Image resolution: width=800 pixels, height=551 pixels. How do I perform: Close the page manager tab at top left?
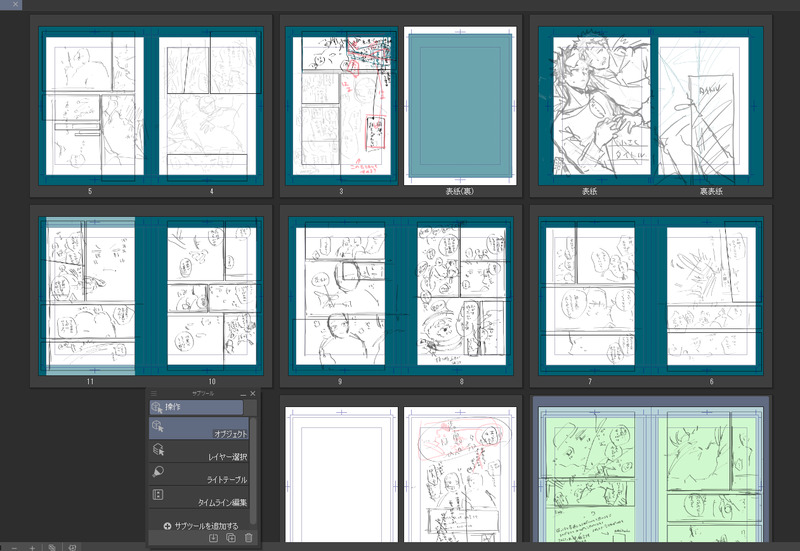(x=15, y=4)
